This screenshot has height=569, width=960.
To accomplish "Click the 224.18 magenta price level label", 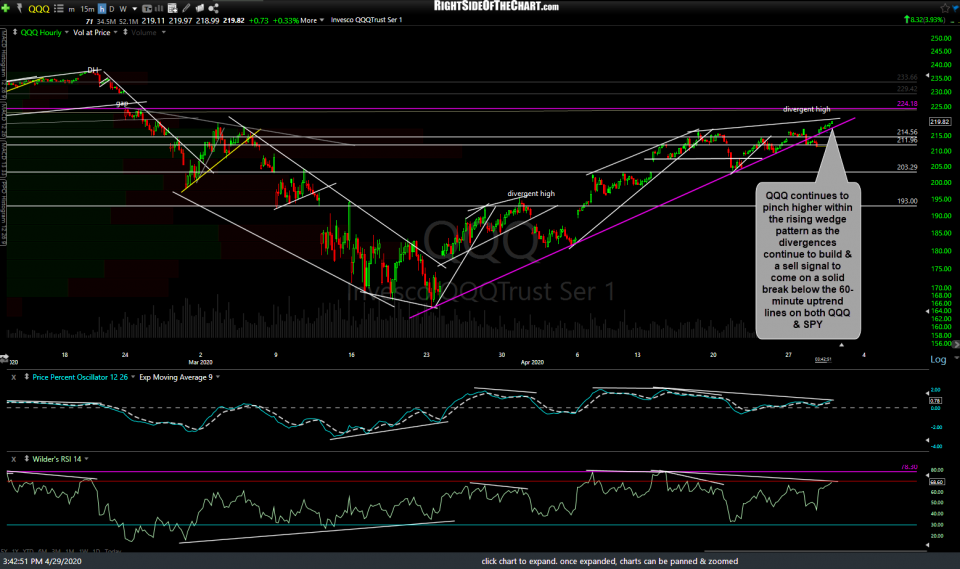I will click(907, 104).
